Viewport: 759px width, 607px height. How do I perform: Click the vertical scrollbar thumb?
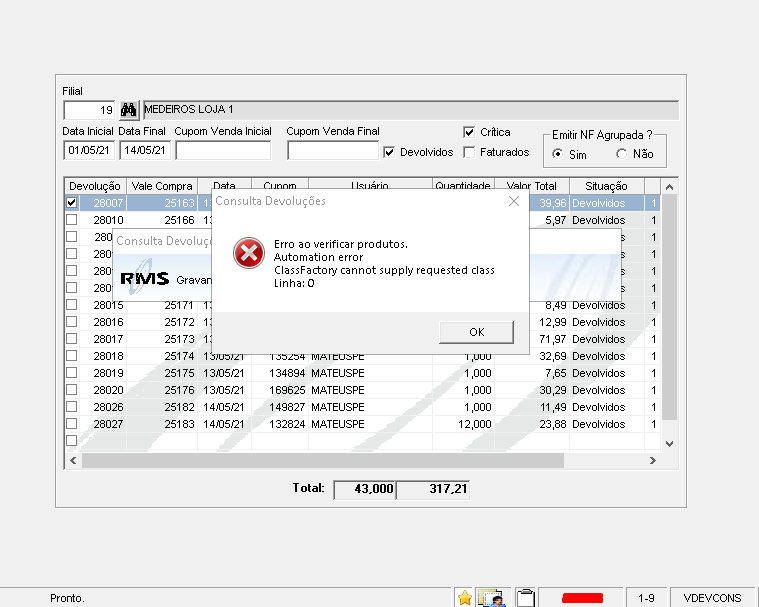(x=669, y=307)
